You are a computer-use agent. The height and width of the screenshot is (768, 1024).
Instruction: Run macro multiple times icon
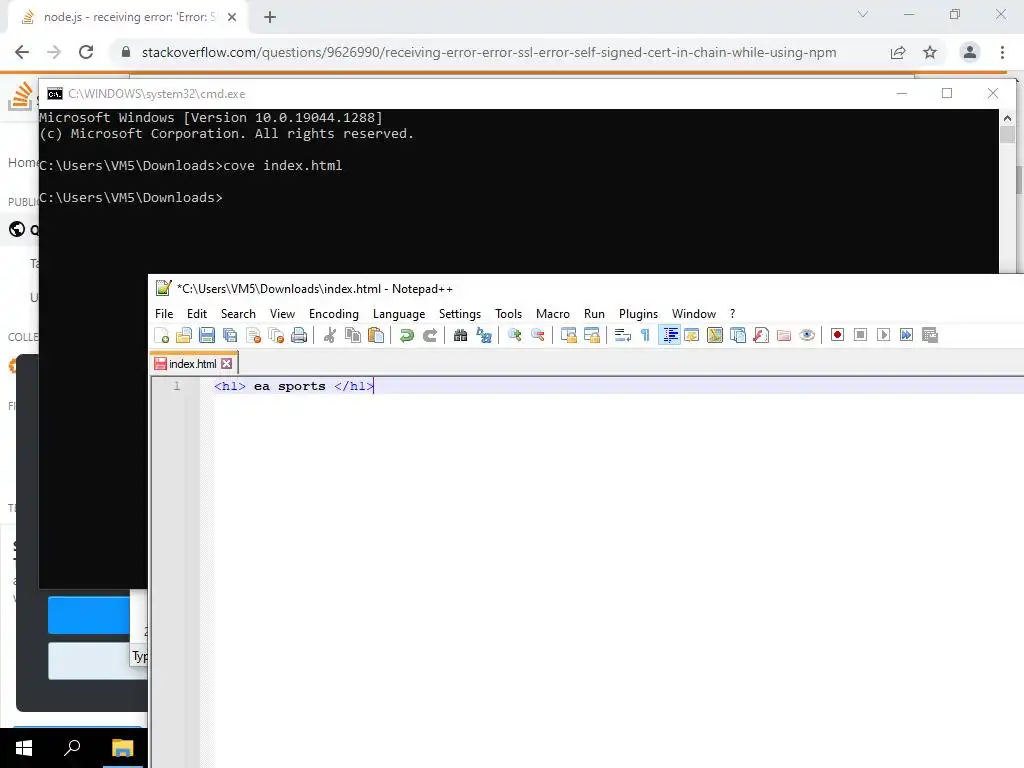pyautogui.click(x=906, y=335)
